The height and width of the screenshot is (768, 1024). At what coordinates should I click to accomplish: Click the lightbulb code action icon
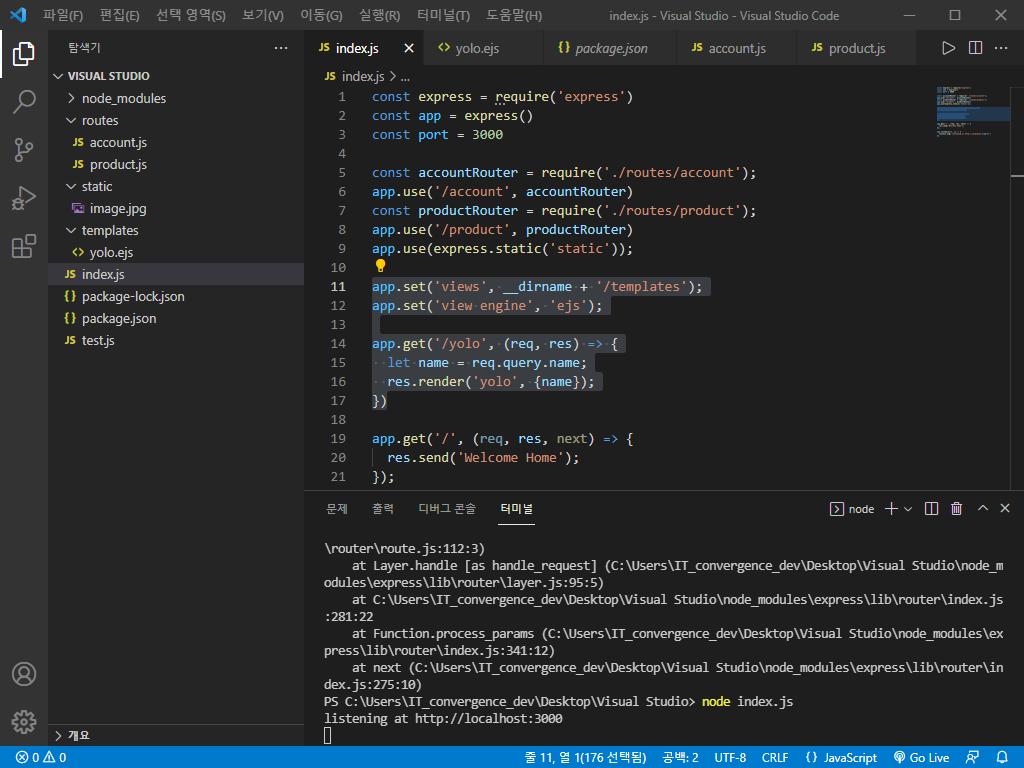[x=380, y=267]
